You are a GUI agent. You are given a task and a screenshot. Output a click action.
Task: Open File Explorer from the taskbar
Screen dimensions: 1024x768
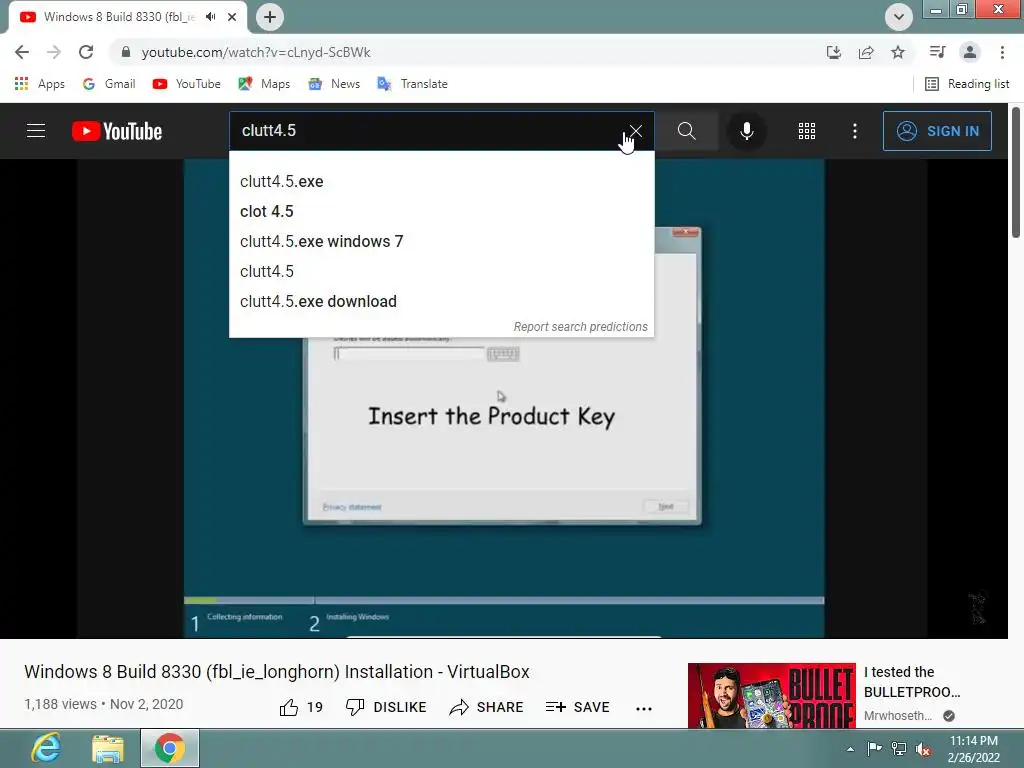click(108, 748)
